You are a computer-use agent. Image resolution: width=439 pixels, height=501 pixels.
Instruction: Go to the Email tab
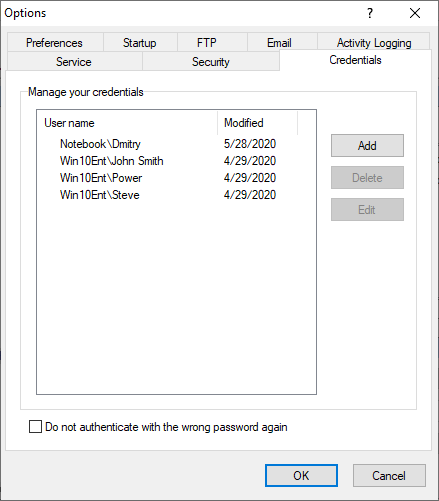point(282,43)
